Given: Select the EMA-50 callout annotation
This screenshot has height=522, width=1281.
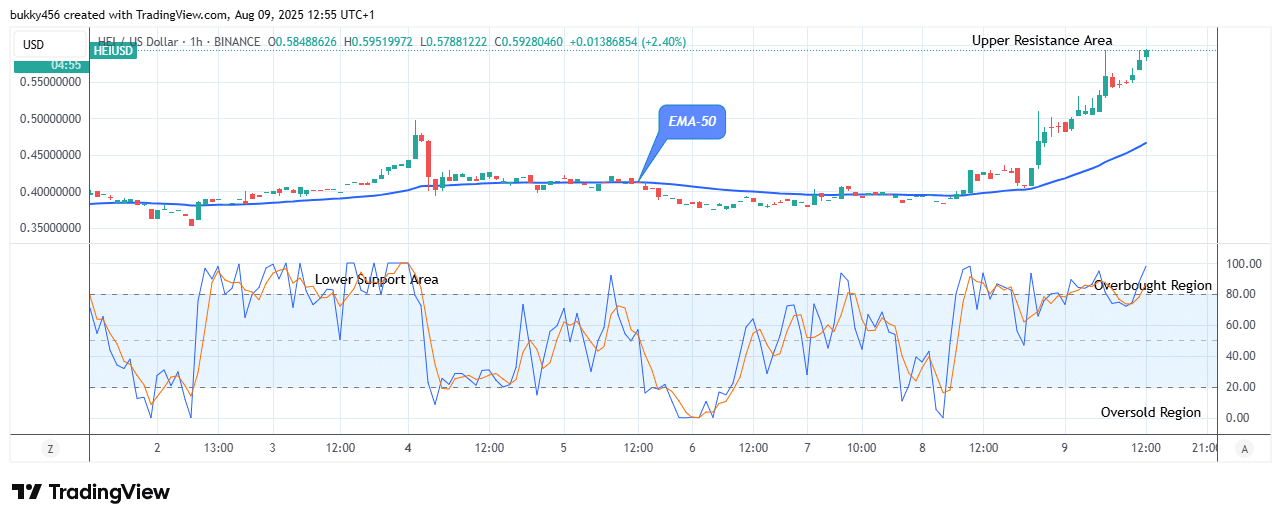Looking at the screenshot, I should [x=692, y=124].
